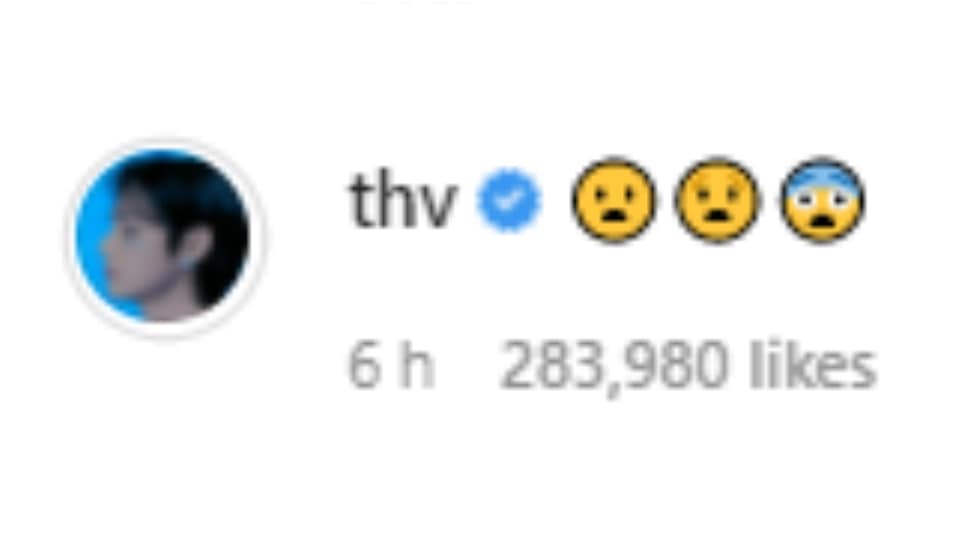Viewport: 960px width, 540px height.
Task: Tap the blue-background avatar of the commenter
Action: [165, 238]
